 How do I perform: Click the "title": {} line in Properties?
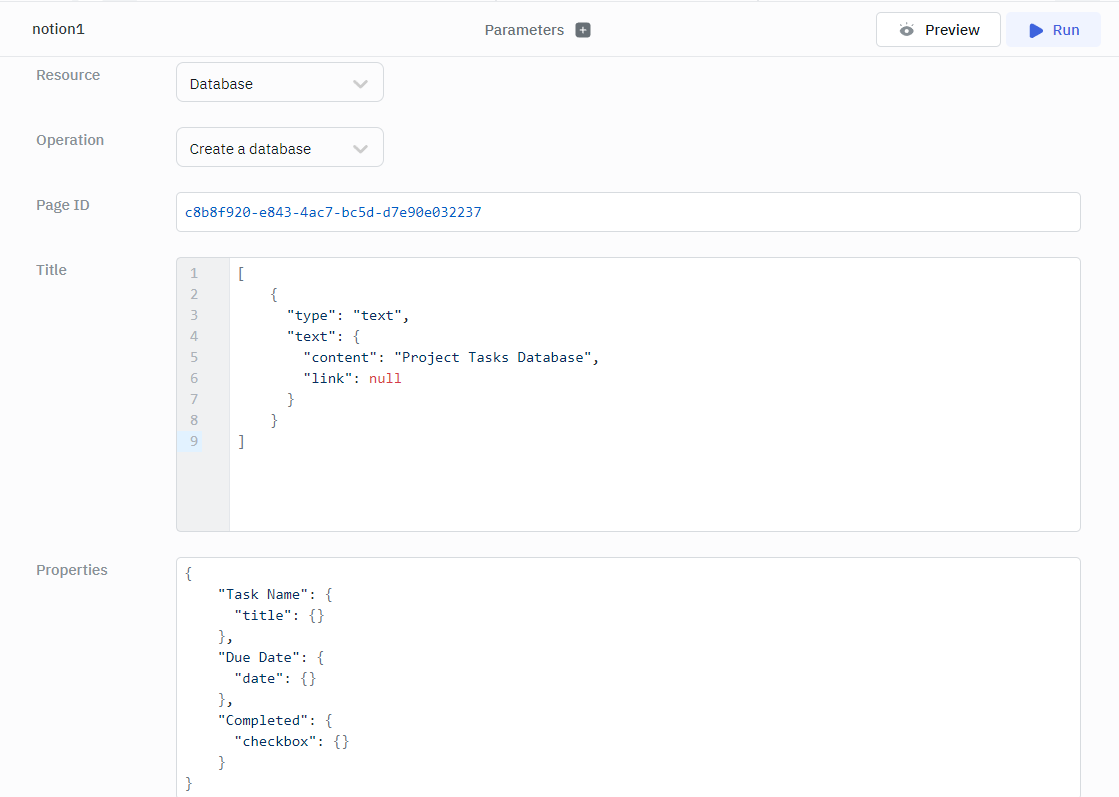279,615
